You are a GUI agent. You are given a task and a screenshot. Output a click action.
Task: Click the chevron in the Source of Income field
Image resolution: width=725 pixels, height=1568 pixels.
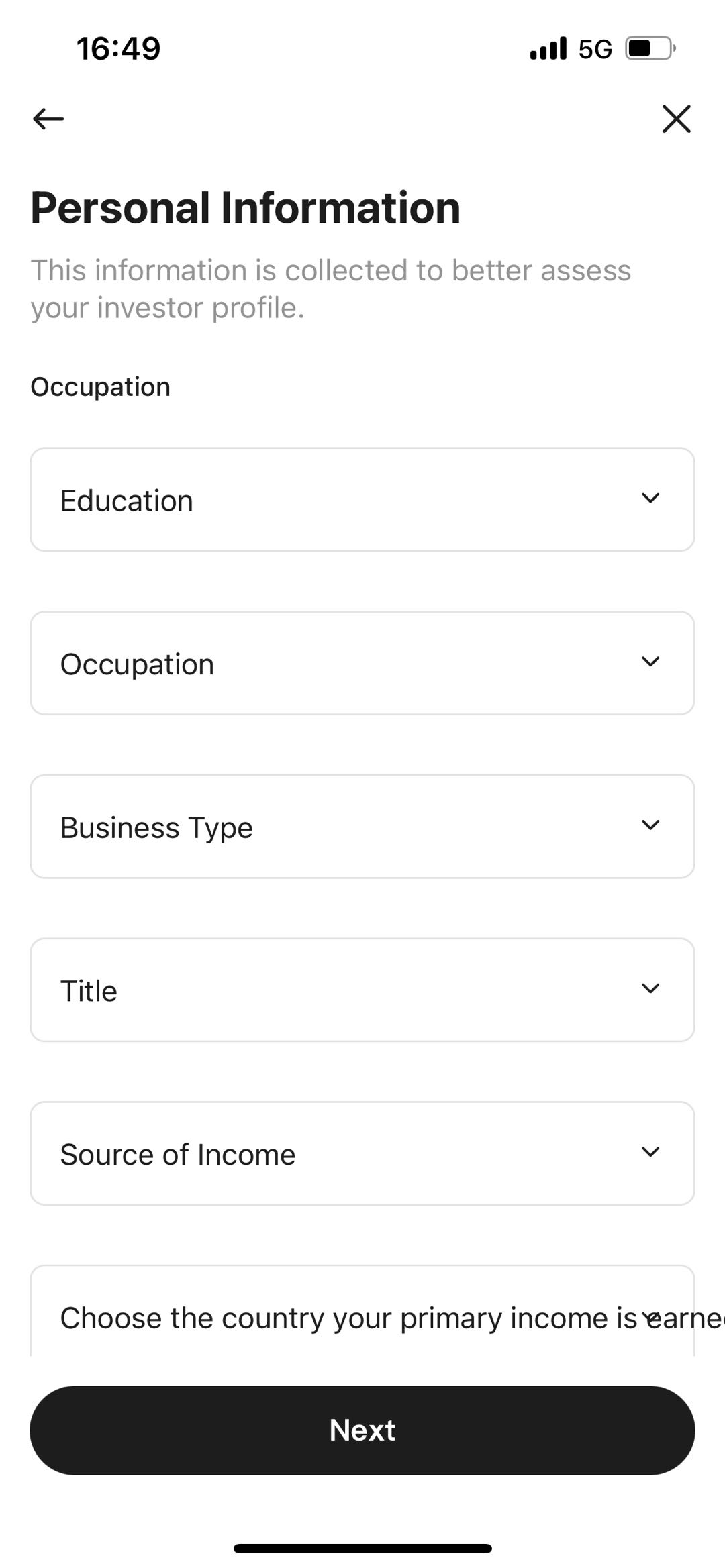[650, 1152]
